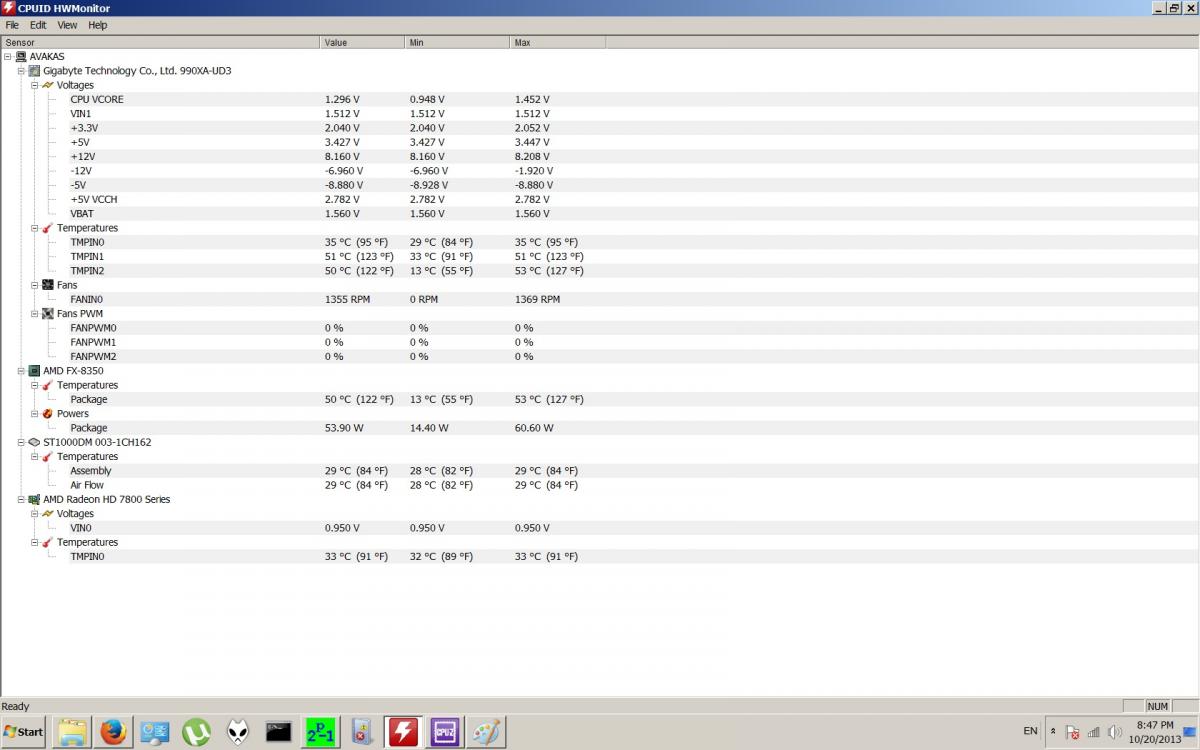Click the EN language indicator
The width and height of the screenshot is (1200, 750).
click(x=1030, y=732)
